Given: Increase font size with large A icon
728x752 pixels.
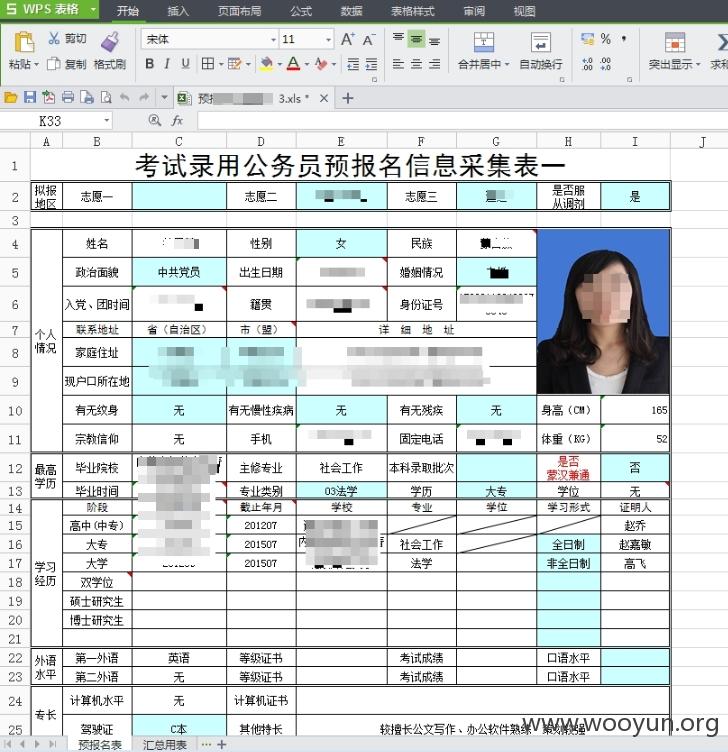Looking at the screenshot, I should (348, 39).
